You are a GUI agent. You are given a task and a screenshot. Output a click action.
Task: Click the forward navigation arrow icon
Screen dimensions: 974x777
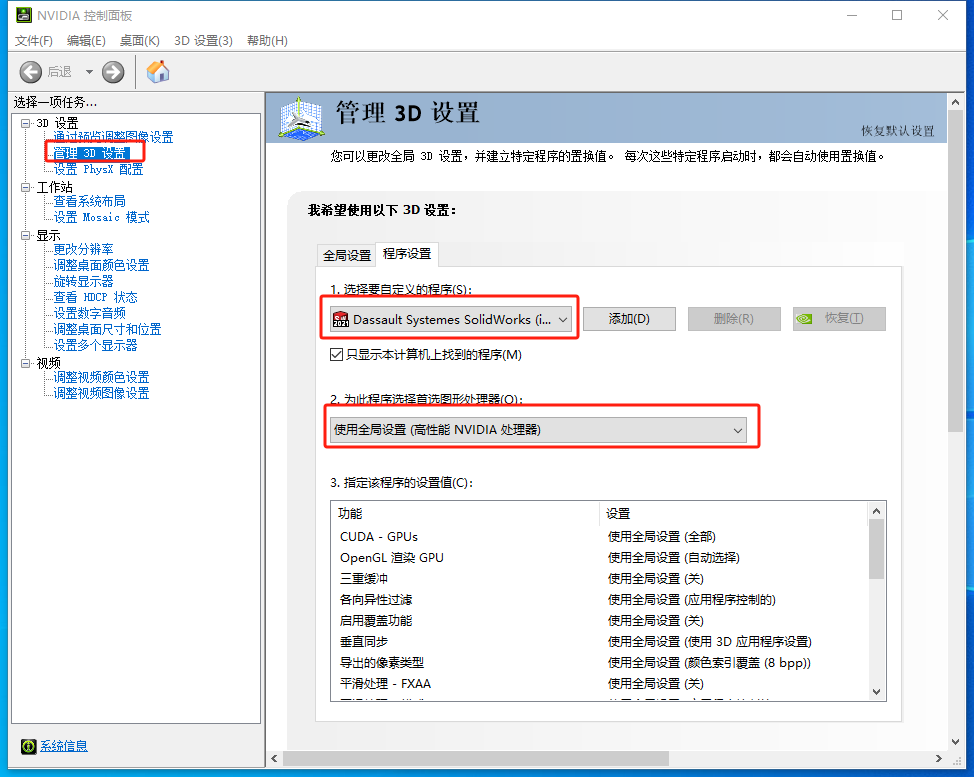[112, 71]
